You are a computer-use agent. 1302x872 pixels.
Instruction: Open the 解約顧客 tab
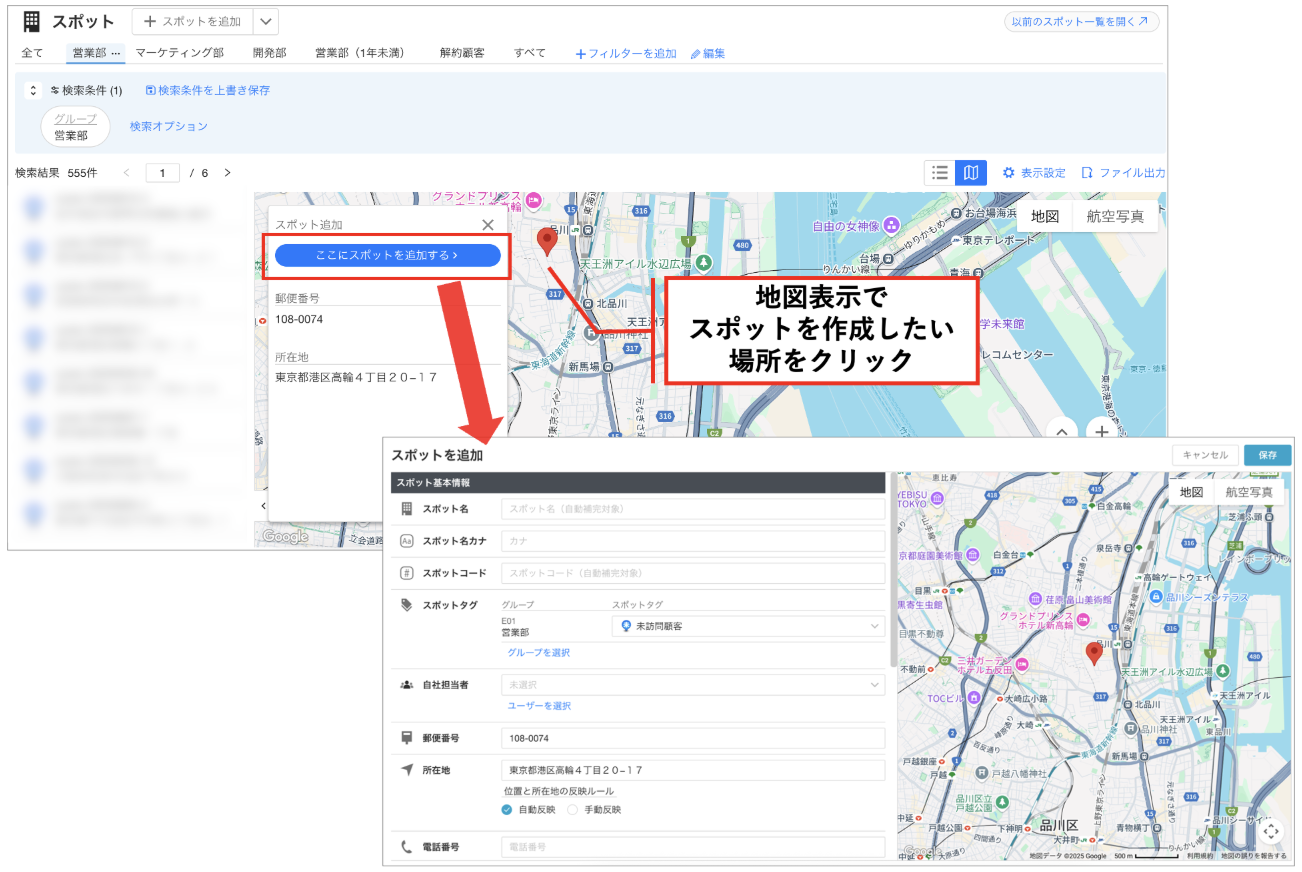click(x=462, y=53)
